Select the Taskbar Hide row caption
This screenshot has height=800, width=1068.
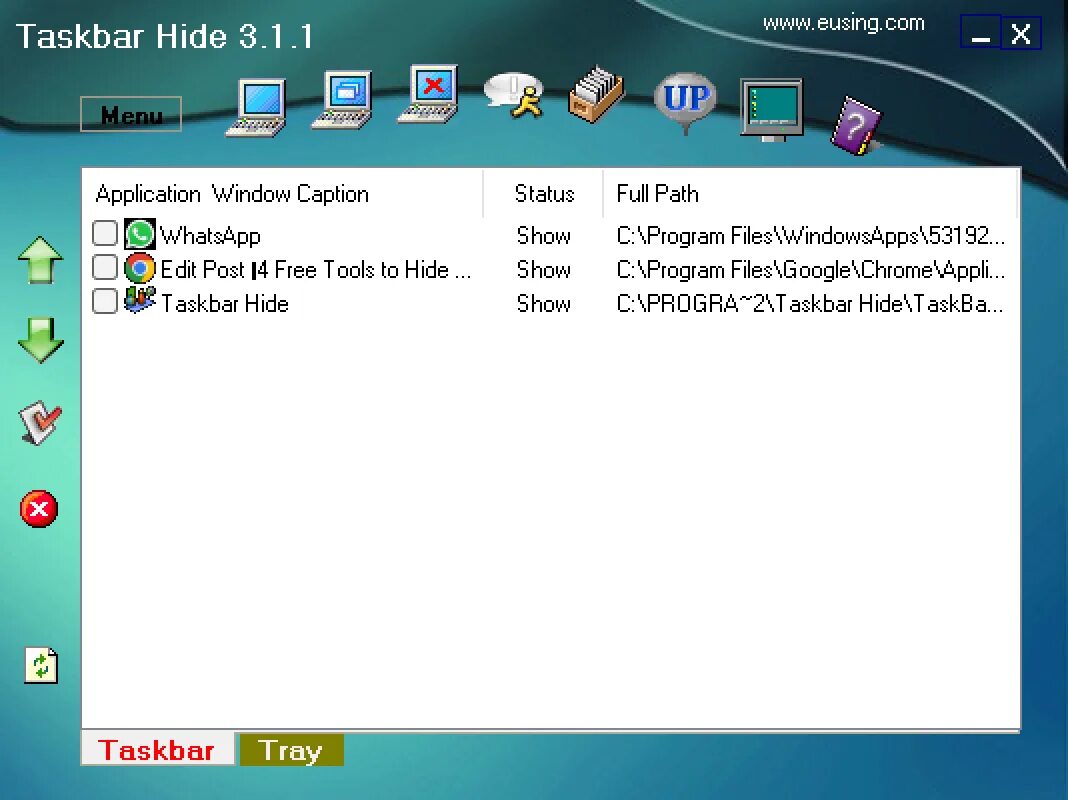tap(225, 304)
